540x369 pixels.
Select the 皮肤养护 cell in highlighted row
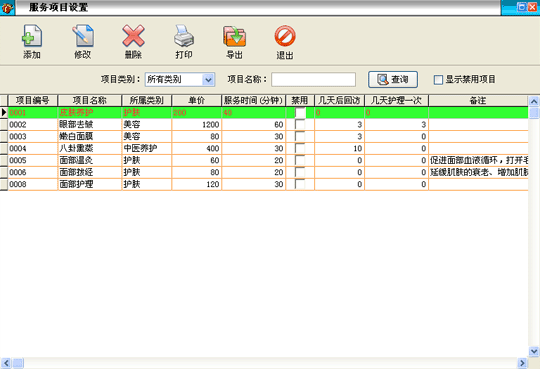pyautogui.click(x=90, y=112)
